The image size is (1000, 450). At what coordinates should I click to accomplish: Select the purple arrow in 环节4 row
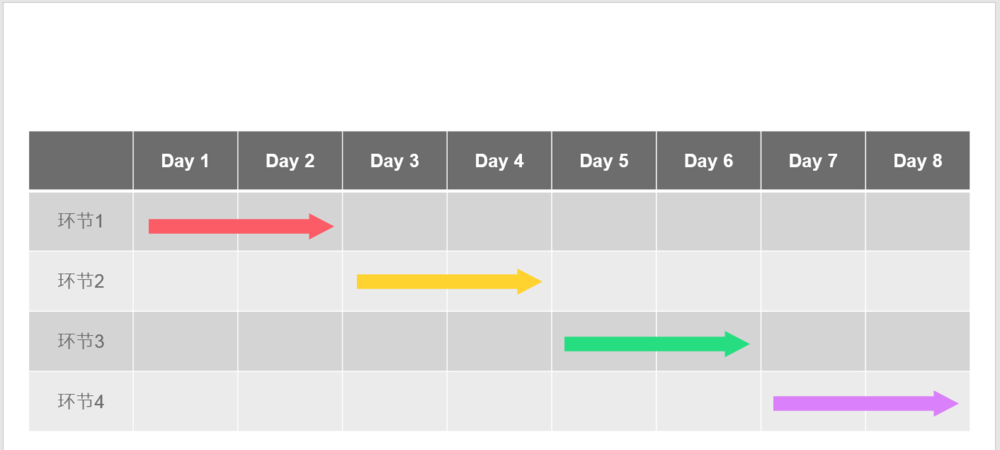tap(865, 404)
